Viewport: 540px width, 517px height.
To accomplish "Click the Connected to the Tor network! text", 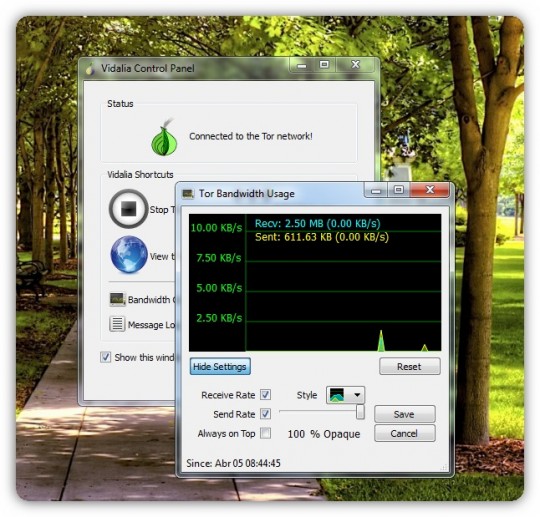I will (251, 136).
